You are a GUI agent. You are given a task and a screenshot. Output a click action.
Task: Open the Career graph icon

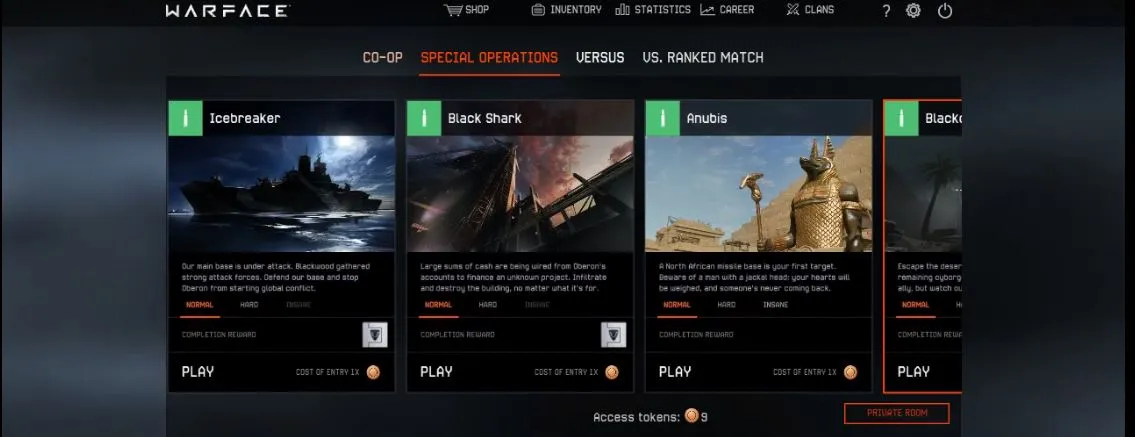pyautogui.click(x=707, y=10)
